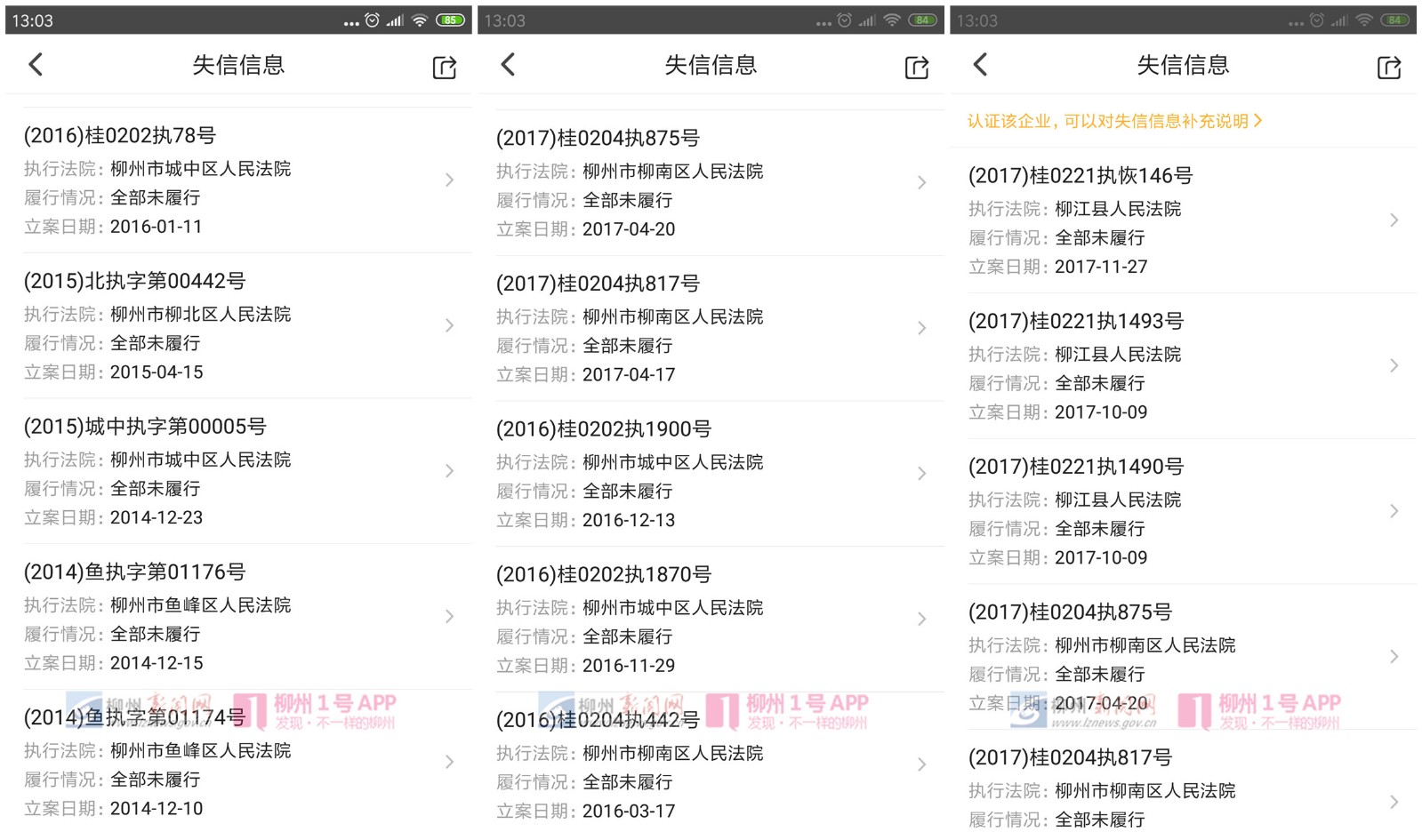Open chevron for case (2016)桂0204执442号

(922, 764)
